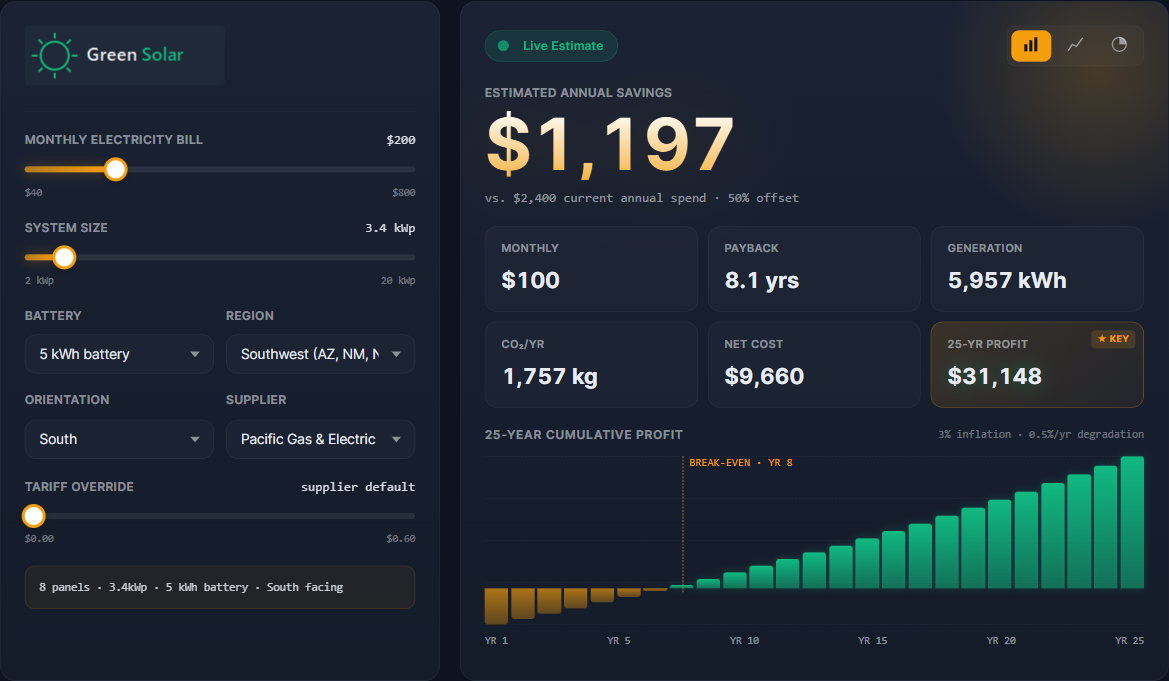Click the tallest green bar for year 25
This screenshot has height=681, width=1169.
point(1132,522)
